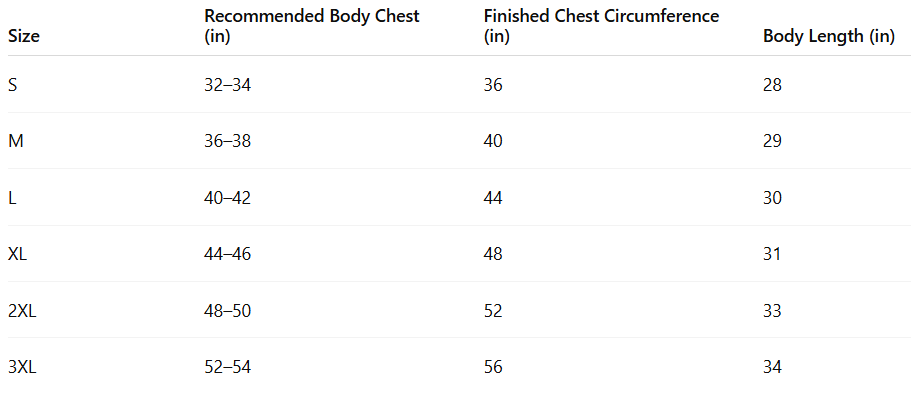Click the 36–38 body chest cell
Screen dimensions: 911x405
coord(228,141)
